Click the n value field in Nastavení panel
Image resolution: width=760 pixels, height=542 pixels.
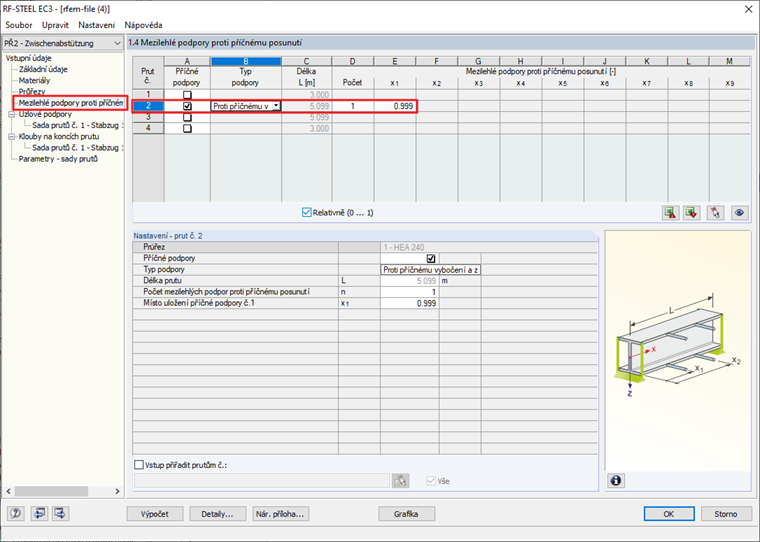410,292
